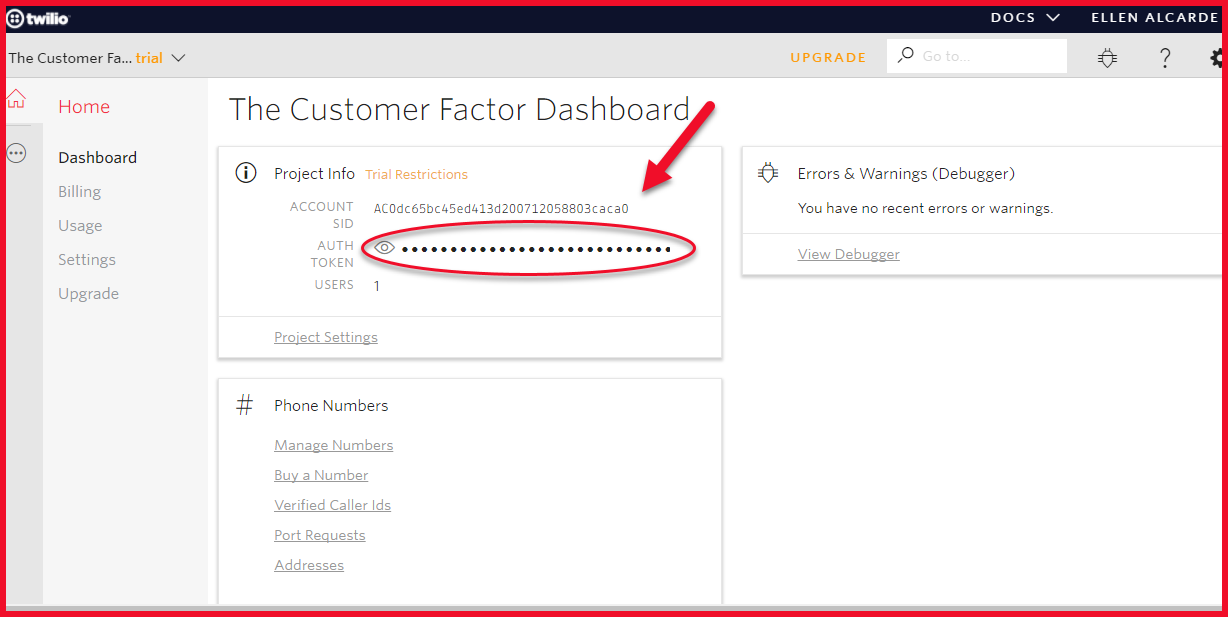The image size is (1228, 617).
Task: Click the Twilio logo
Action: (x=39, y=18)
